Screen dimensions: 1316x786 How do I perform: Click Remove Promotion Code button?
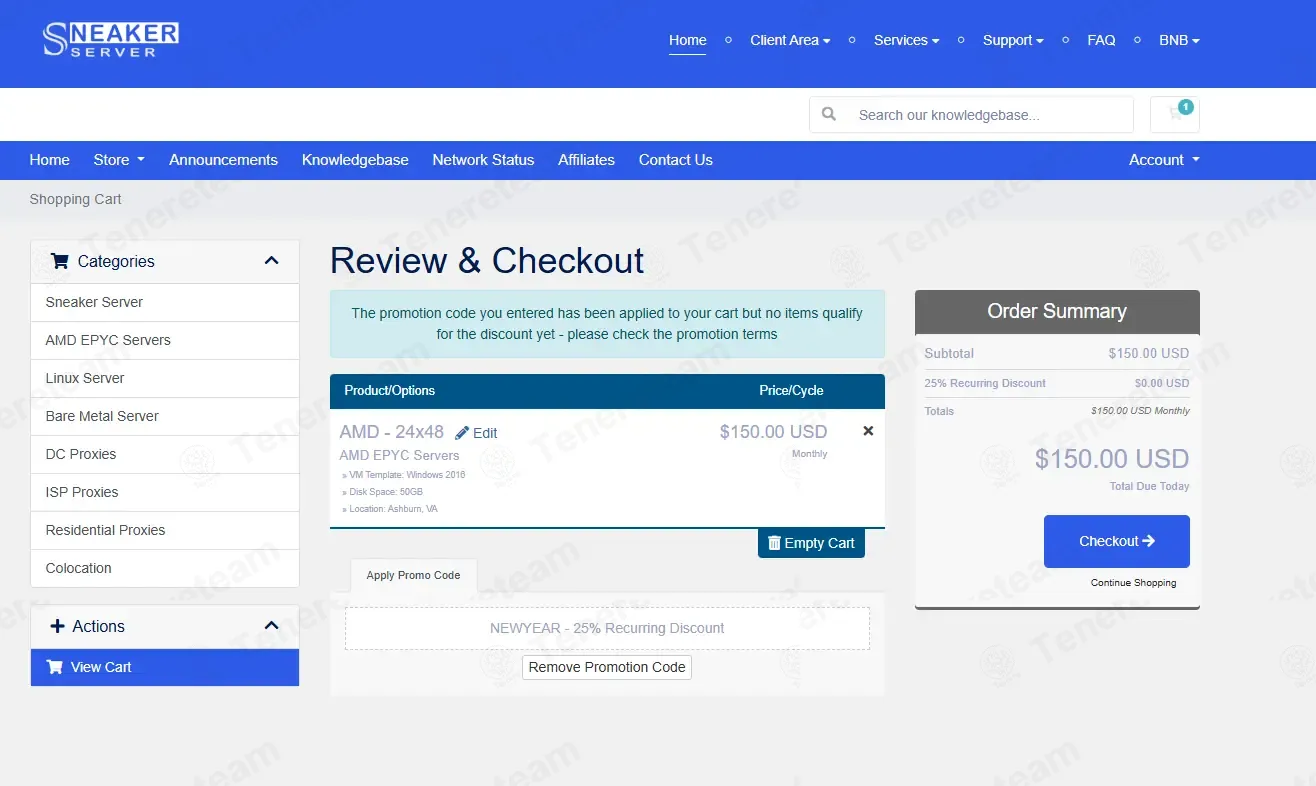[607, 667]
